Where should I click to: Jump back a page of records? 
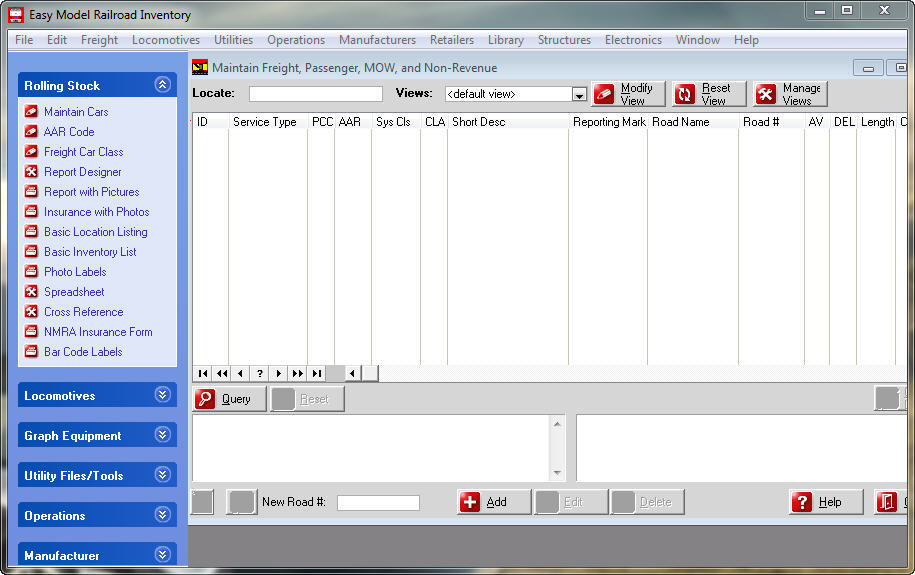tap(222, 373)
